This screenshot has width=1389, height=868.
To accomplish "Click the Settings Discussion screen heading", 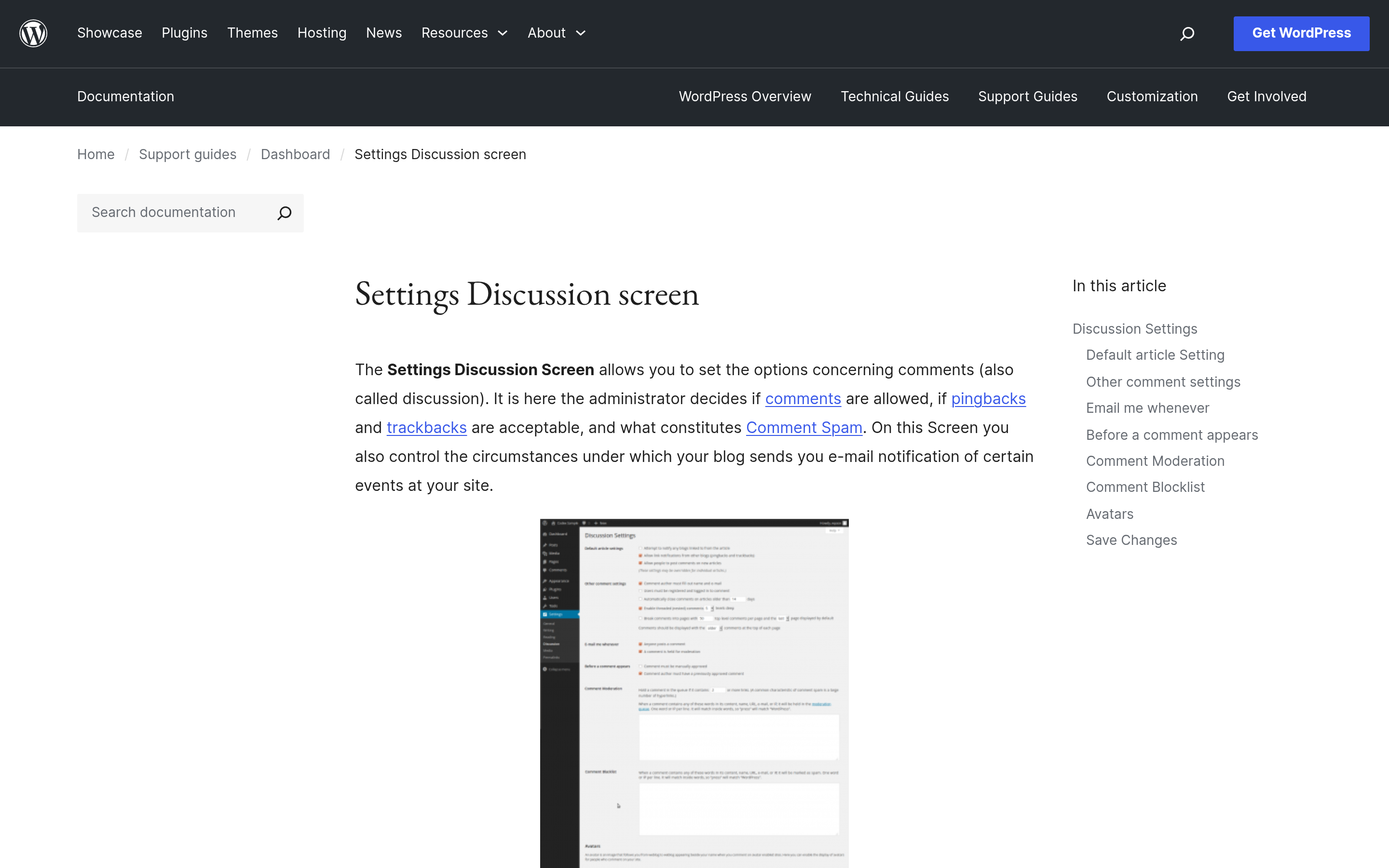I will (527, 295).
